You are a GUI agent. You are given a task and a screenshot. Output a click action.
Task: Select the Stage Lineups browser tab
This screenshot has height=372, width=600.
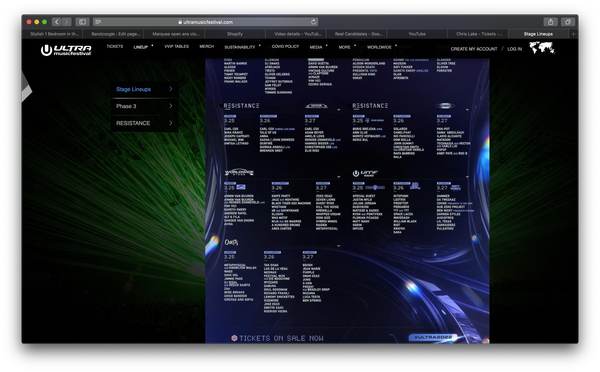[x=538, y=34]
